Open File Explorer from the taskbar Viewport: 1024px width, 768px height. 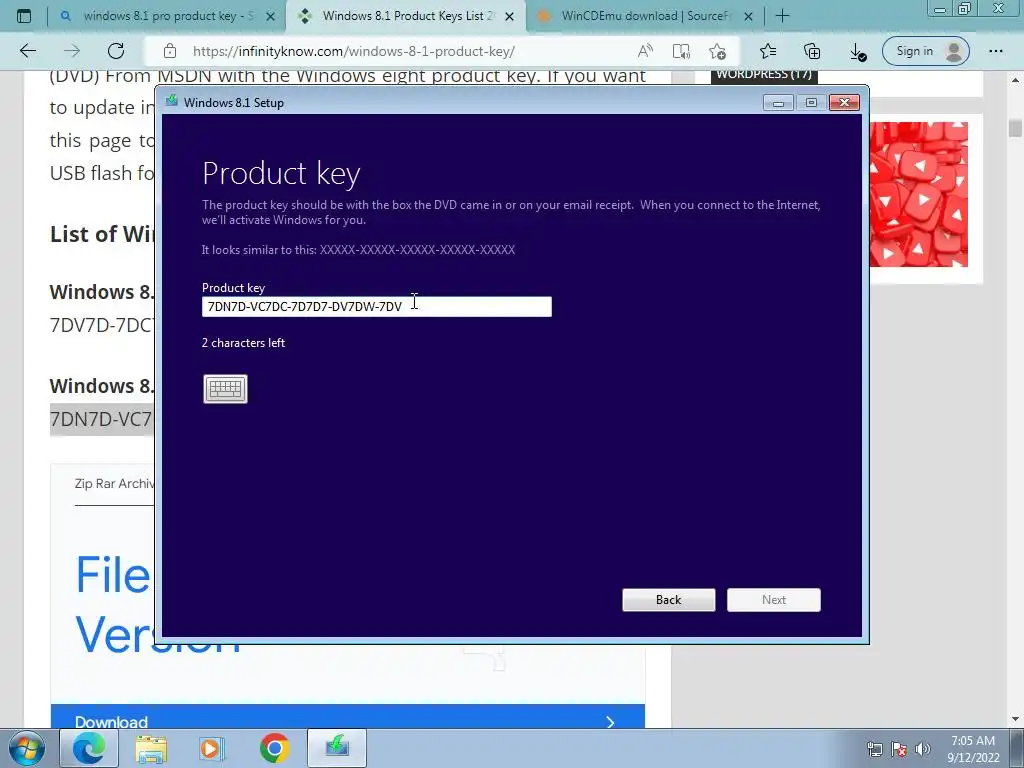tap(151, 748)
